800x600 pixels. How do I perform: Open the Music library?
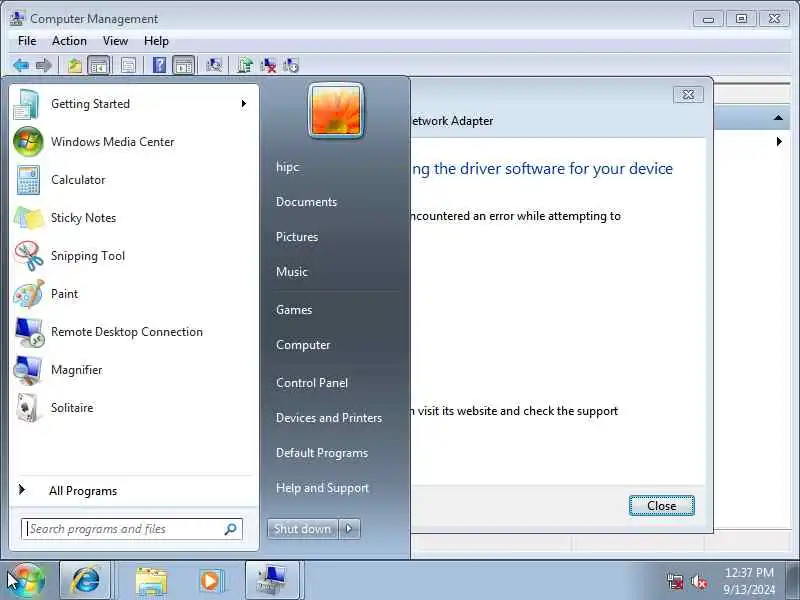pyautogui.click(x=291, y=271)
